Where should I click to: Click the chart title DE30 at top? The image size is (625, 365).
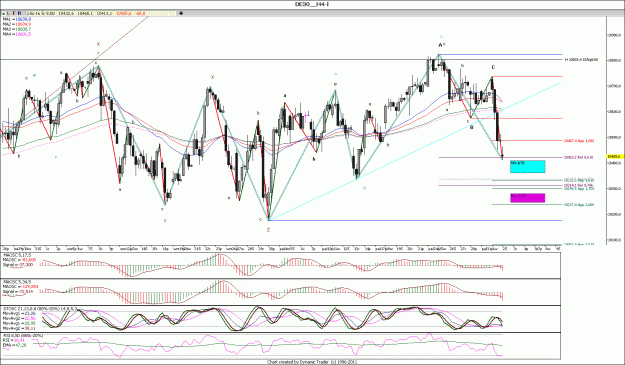[x=312, y=4]
